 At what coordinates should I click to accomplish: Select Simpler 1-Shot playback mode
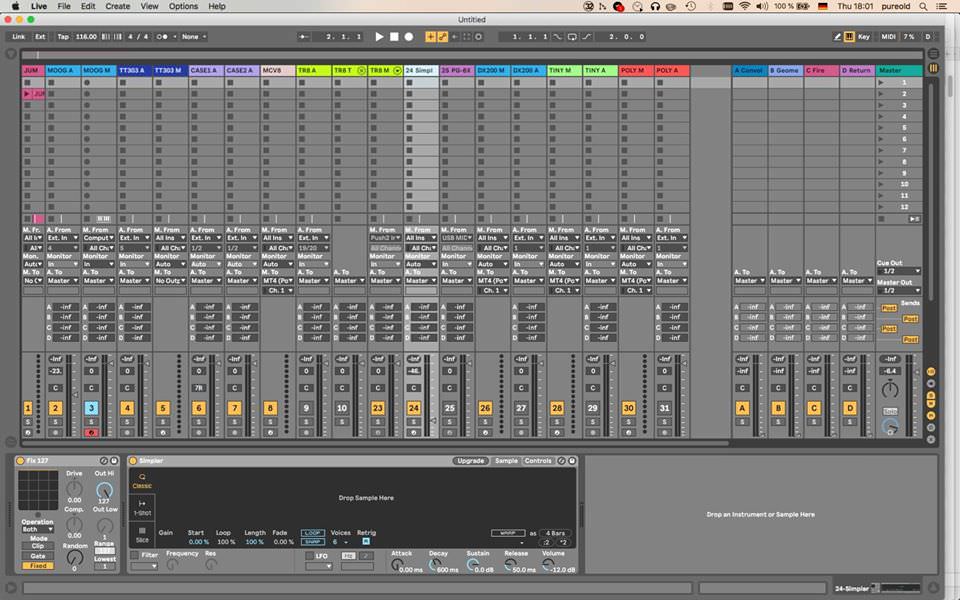[x=142, y=508]
